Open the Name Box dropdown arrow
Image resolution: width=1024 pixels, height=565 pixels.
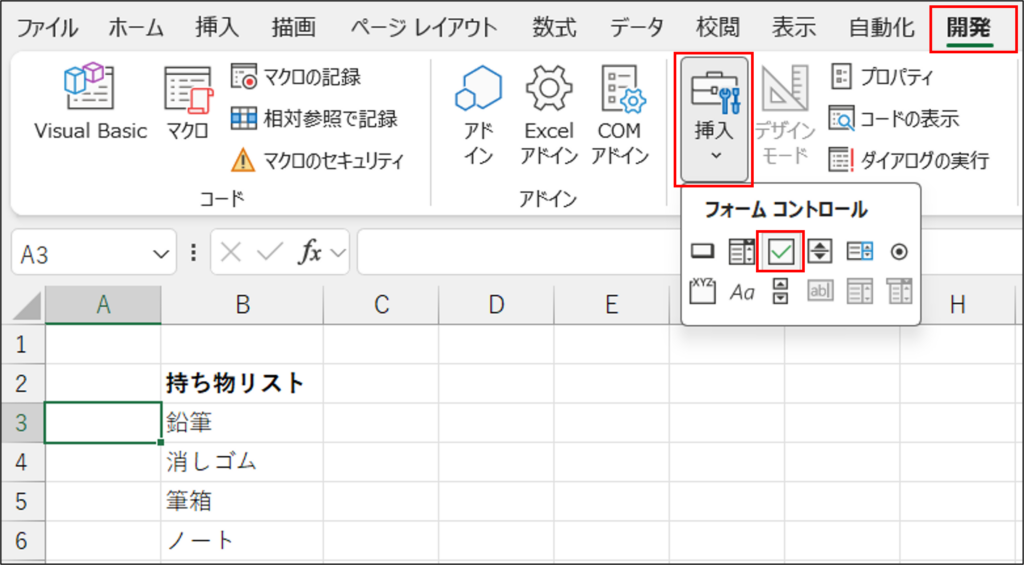161,253
